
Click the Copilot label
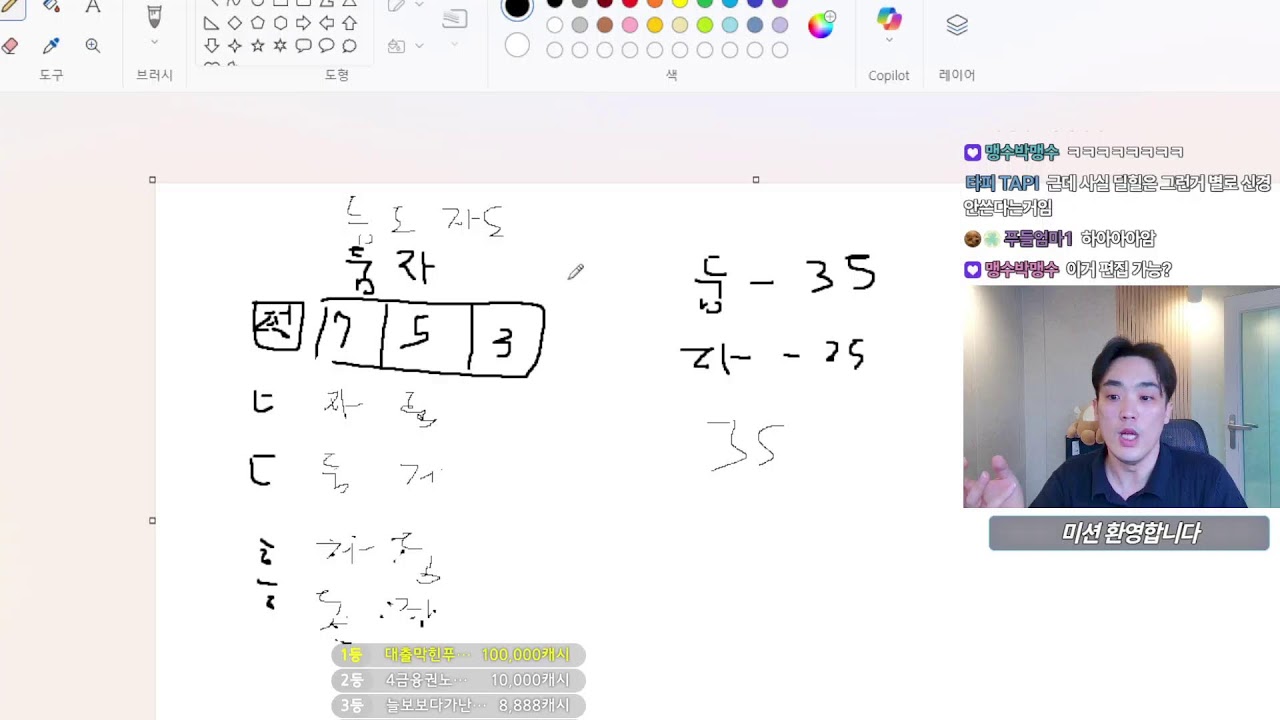coord(889,75)
